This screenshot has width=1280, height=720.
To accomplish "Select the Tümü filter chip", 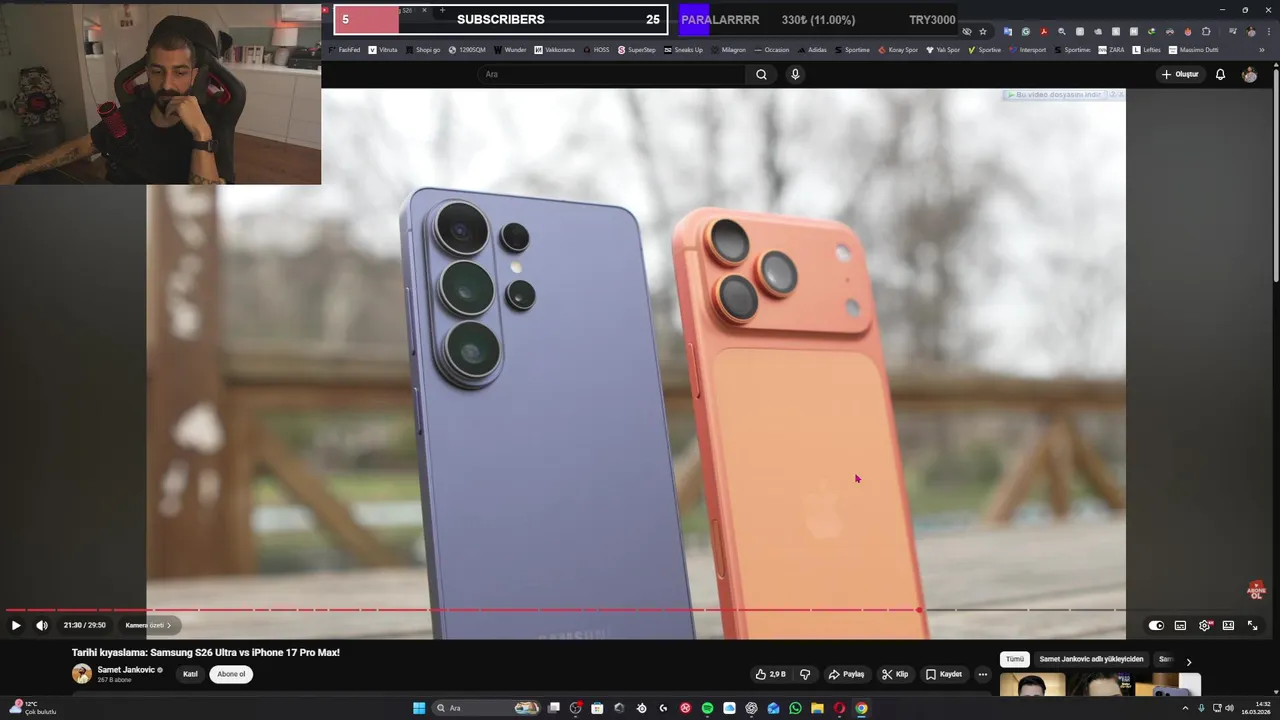I will (1015, 659).
